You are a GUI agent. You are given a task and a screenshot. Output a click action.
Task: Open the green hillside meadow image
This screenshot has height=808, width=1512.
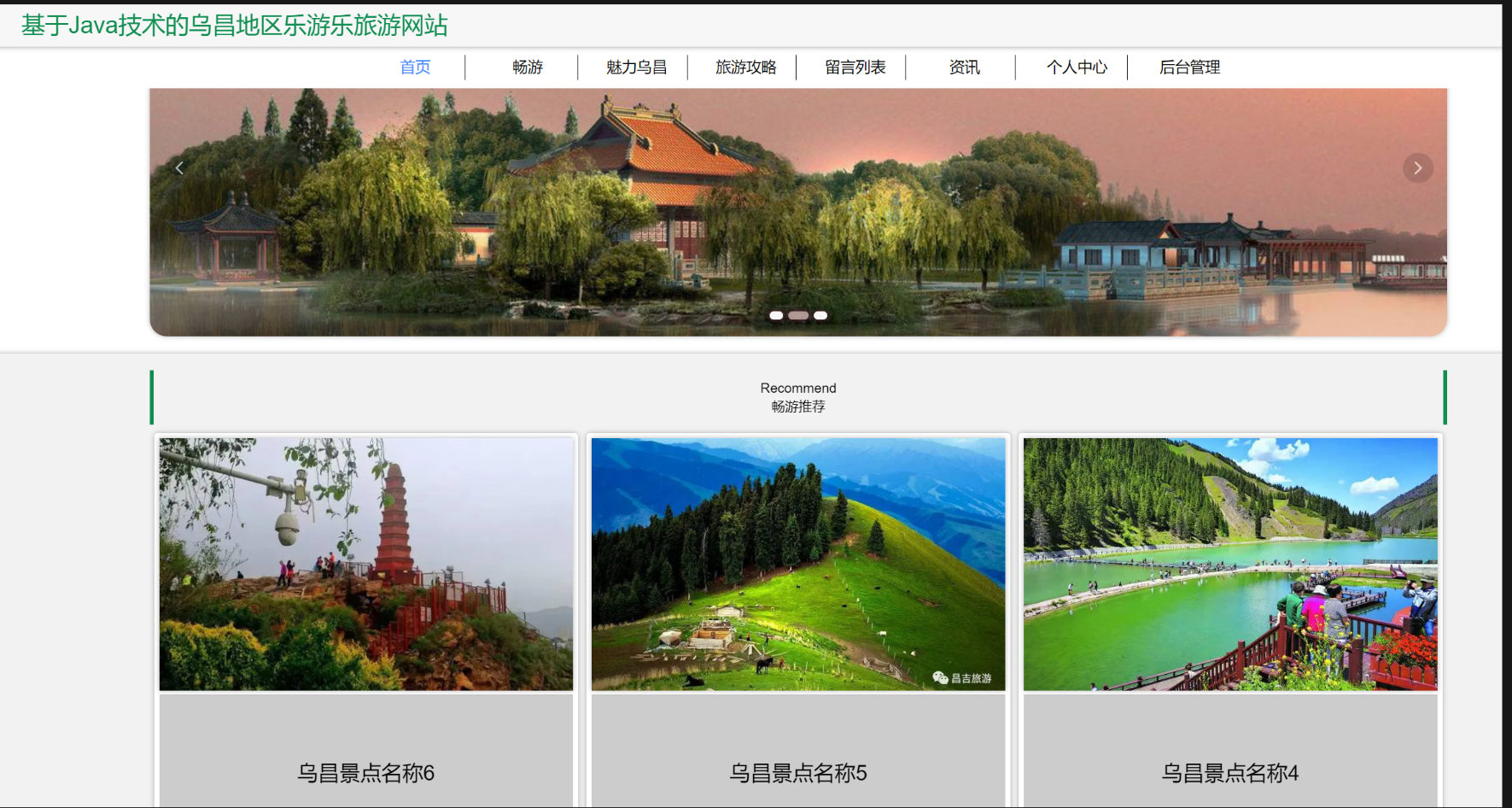coord(798,564)
